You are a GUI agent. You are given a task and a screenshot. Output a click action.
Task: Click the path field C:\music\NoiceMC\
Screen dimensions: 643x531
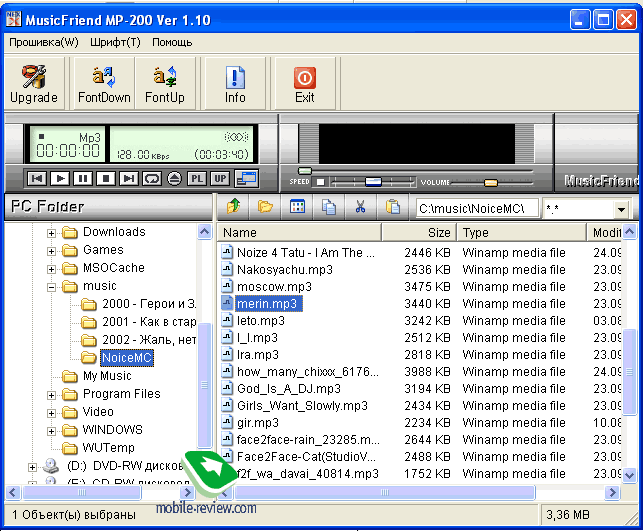click(x=477, y=208)
